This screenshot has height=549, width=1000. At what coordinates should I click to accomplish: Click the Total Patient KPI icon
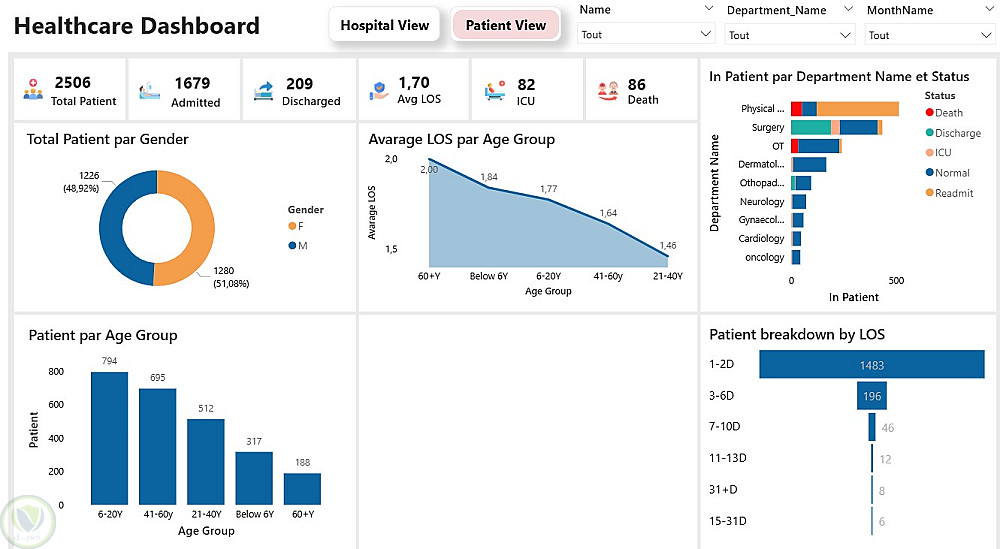32,91
